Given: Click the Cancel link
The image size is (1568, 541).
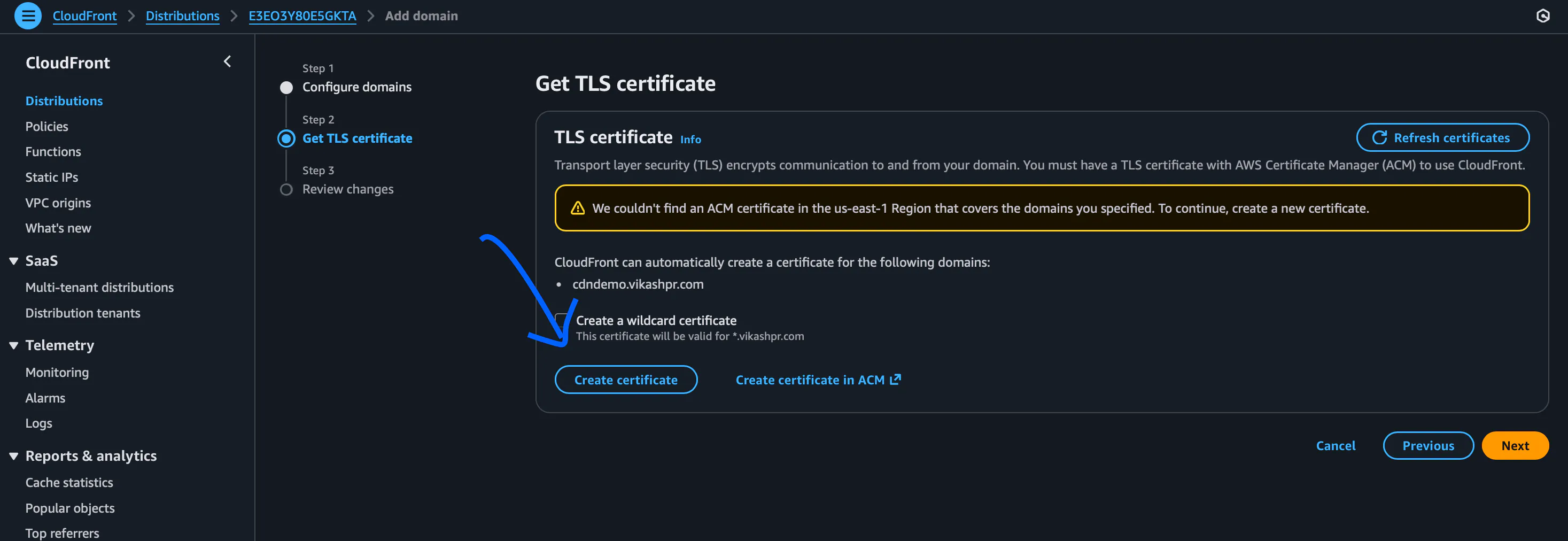Looking at the screenshot, I should 1336,445.
